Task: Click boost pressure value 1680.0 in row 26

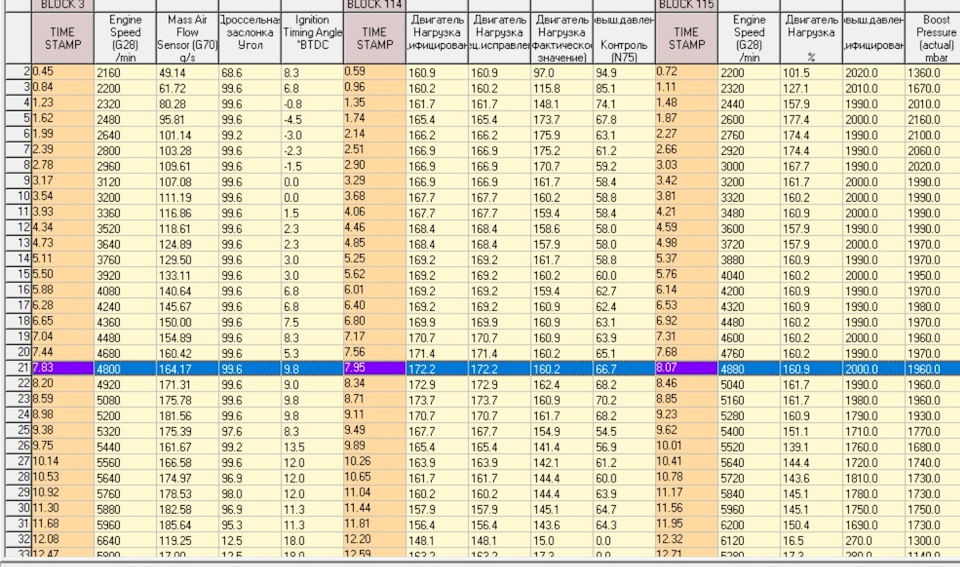Action: (932, 446)
